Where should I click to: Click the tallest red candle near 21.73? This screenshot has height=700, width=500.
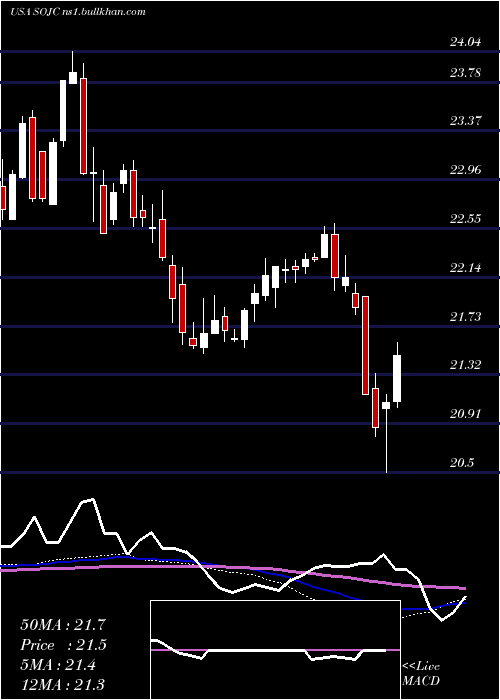pyautogui.click(x=365, y=345)
